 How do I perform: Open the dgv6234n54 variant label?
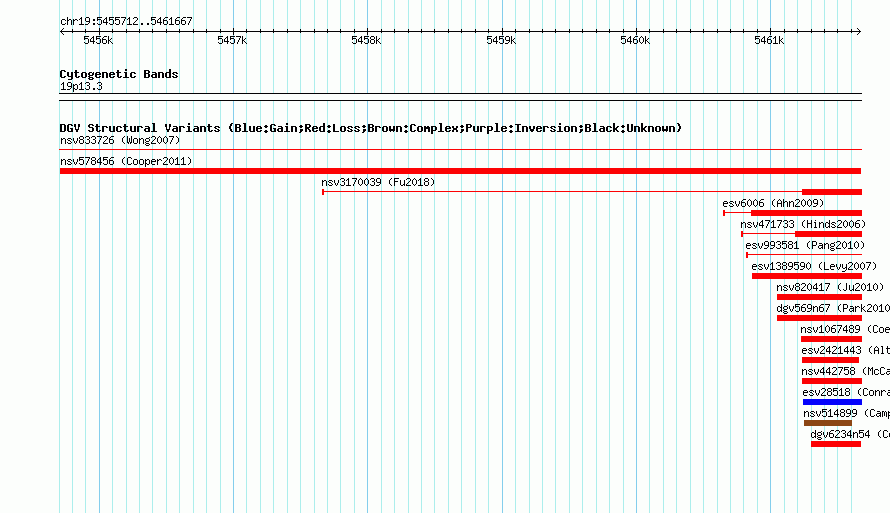click(850, 434)
